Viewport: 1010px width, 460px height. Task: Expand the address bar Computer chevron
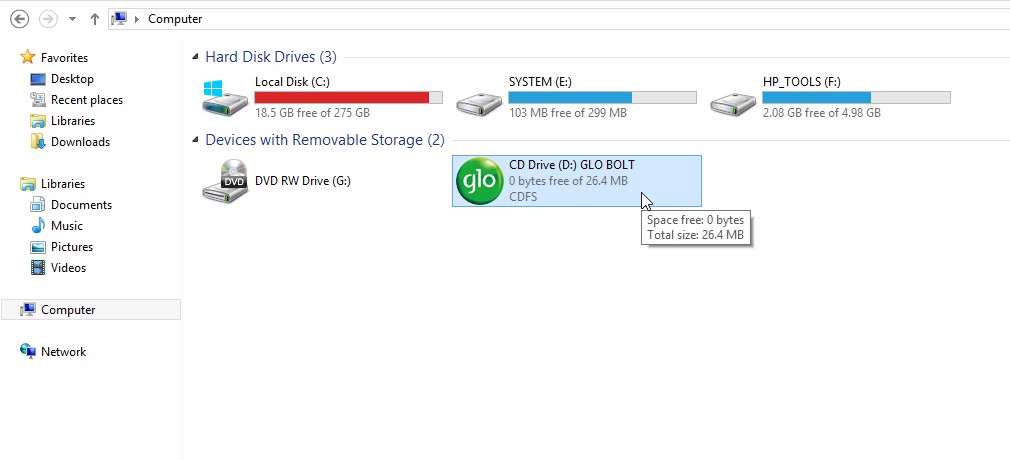tap(137, 19)
